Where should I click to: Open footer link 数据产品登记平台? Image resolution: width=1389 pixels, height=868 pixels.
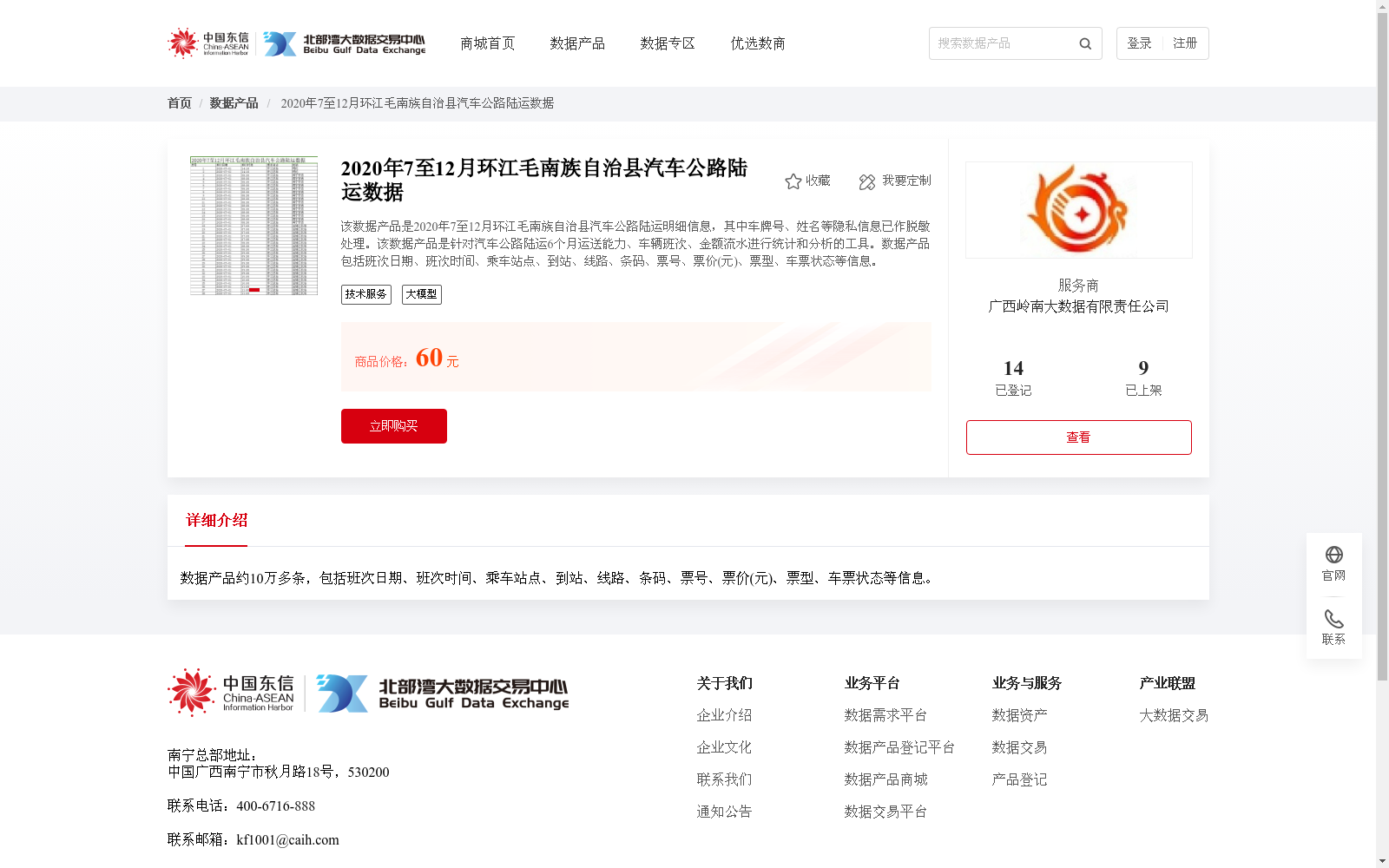pyautogui.click(x=899, y=747)
